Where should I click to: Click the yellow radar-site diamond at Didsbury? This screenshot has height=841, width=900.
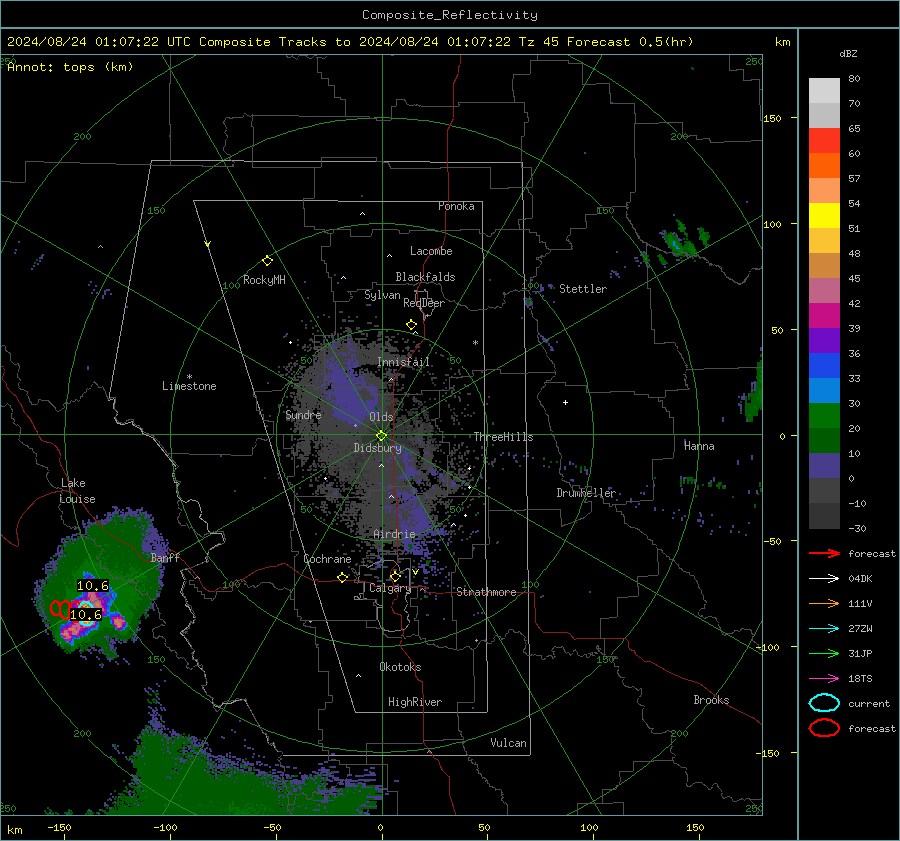pos(381,436)
